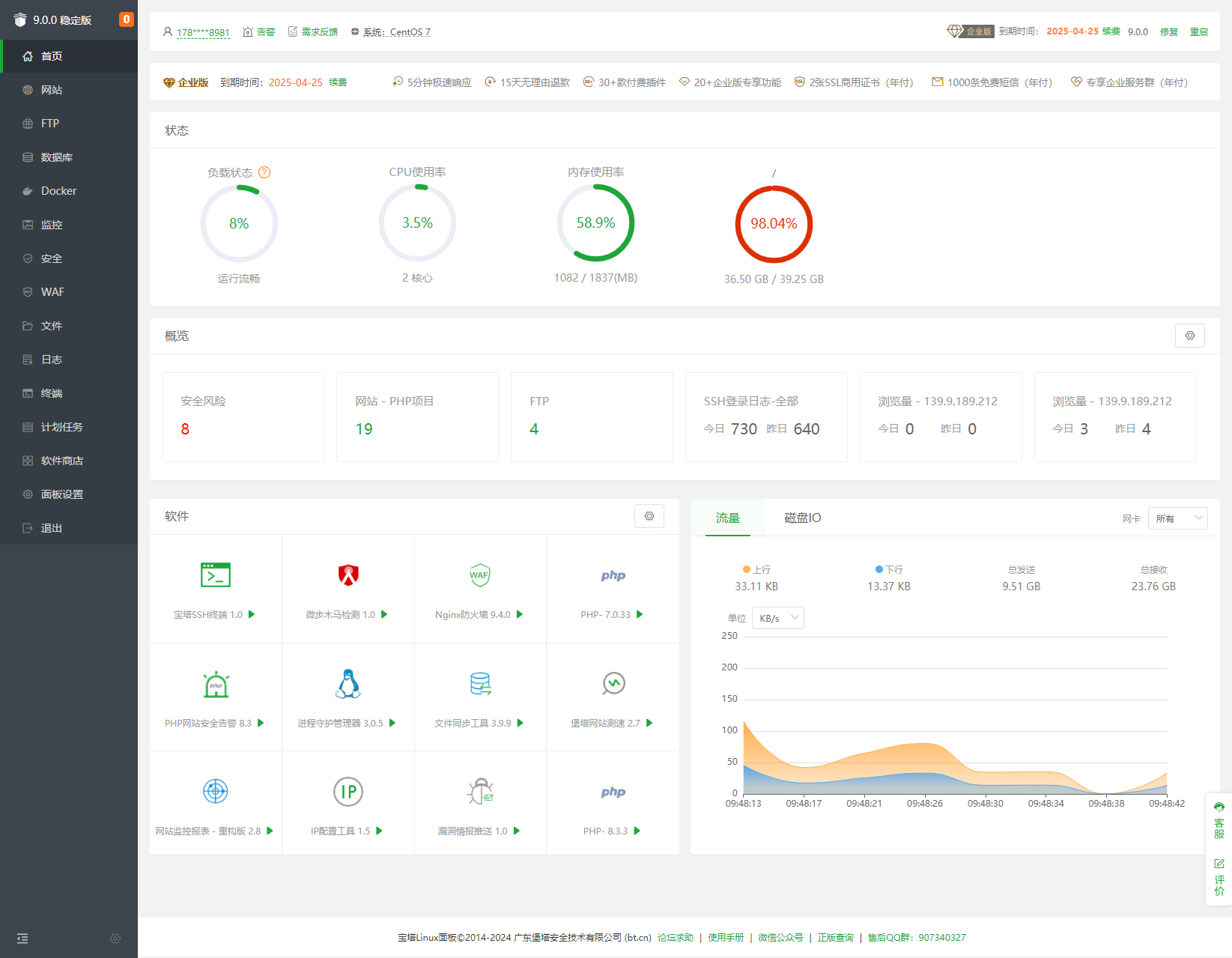The height and width of the screenshot is (958, 1232).
Task: Open the Nginx防火墙 WAF icon
Action: tap(480, 575)
